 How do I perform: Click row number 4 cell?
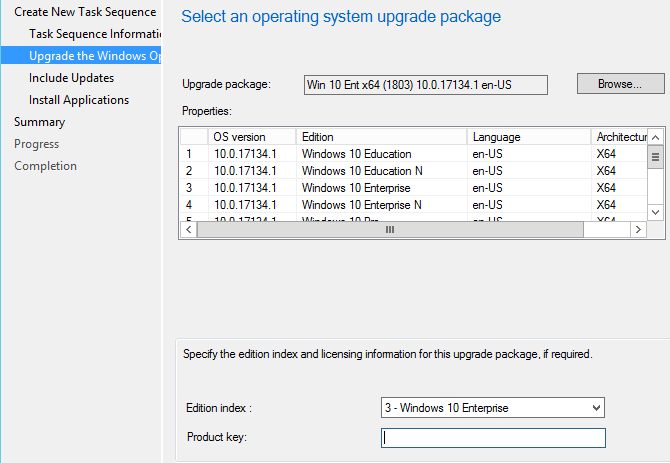[x=194, y=205]
